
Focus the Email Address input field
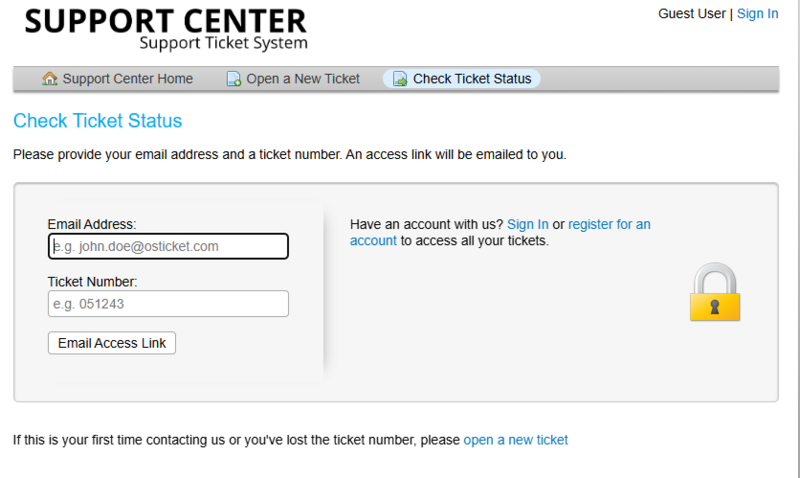pos(168,246)
